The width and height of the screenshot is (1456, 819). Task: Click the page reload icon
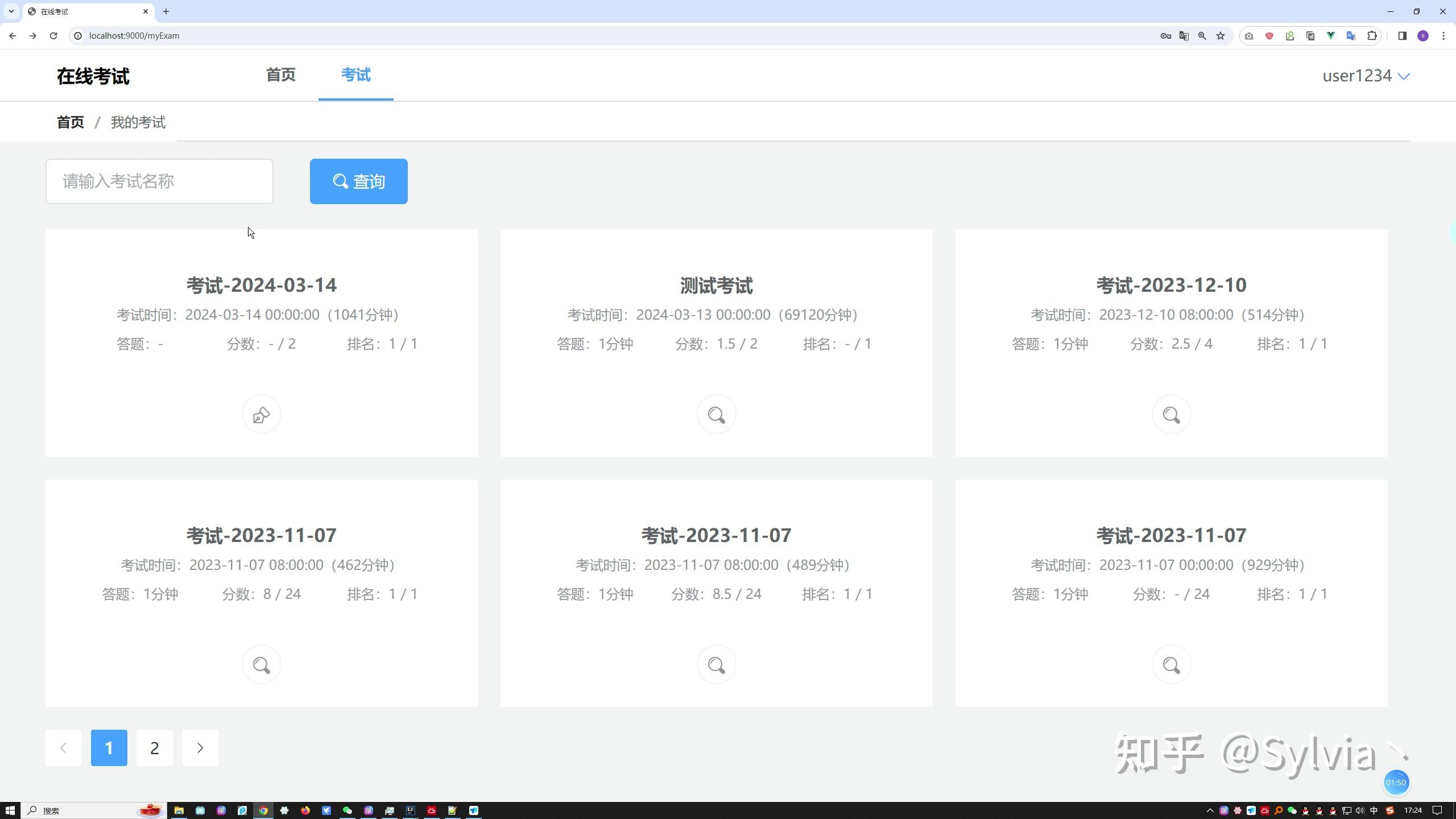(x=53, y=35)
